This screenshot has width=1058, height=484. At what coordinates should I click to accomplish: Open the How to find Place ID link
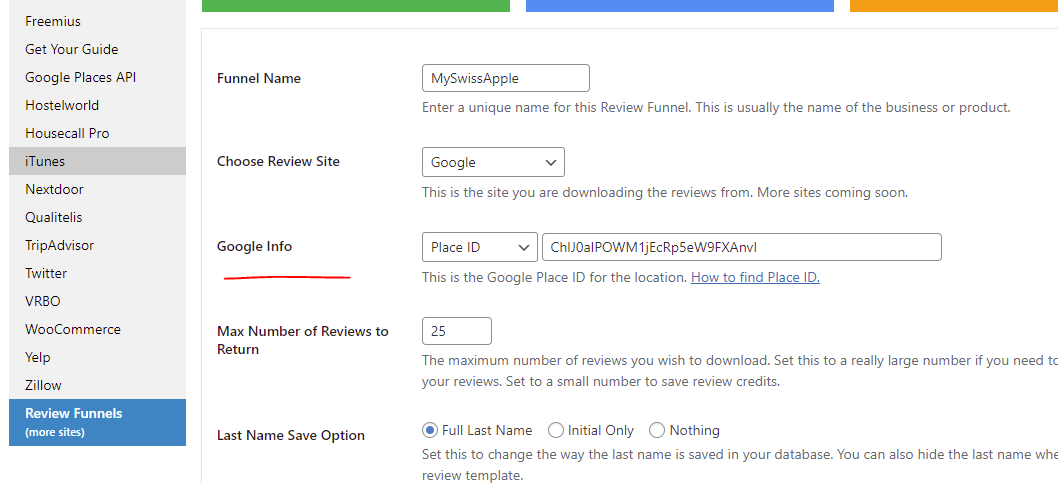(755, 277)
